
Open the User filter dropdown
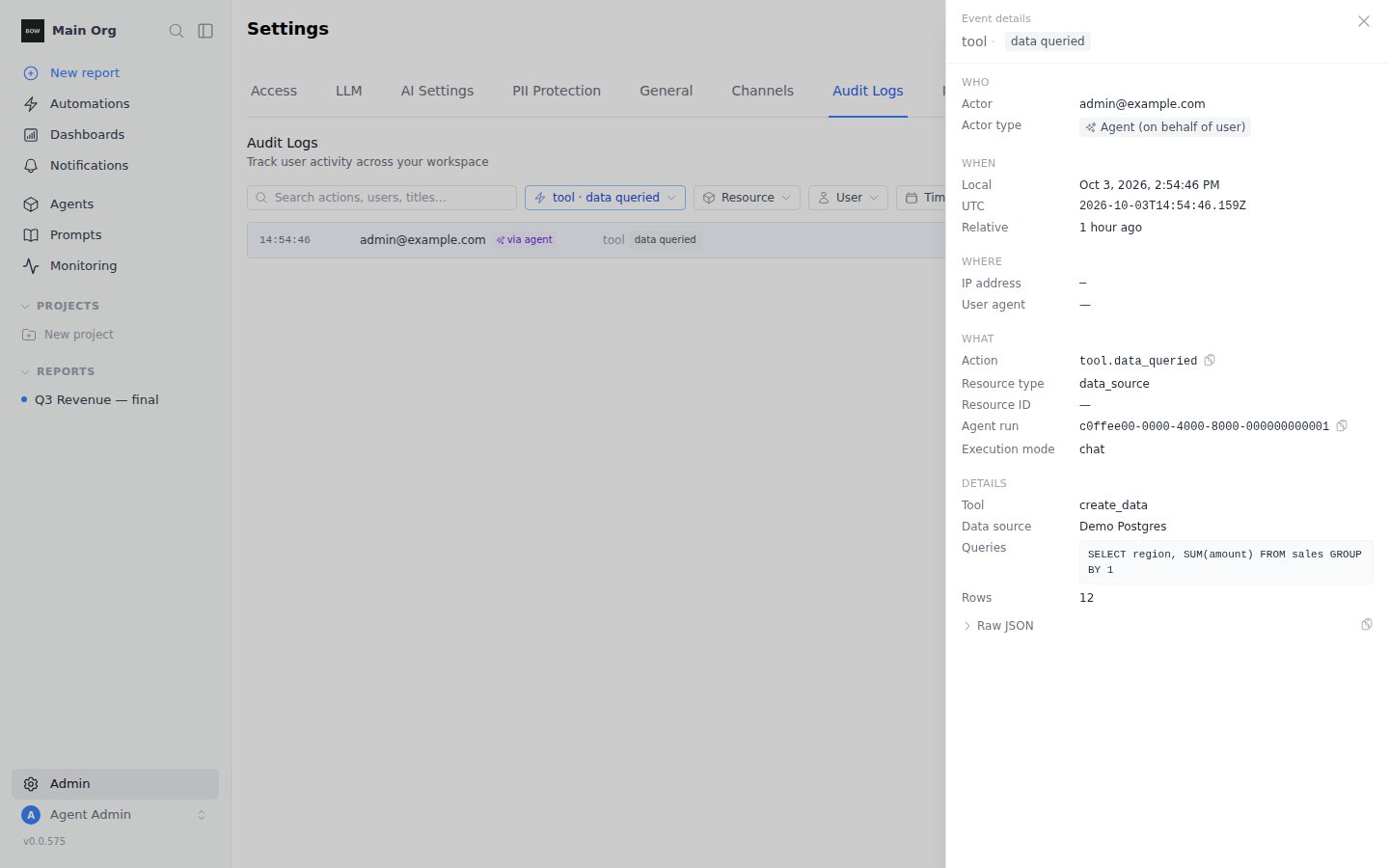848,198
